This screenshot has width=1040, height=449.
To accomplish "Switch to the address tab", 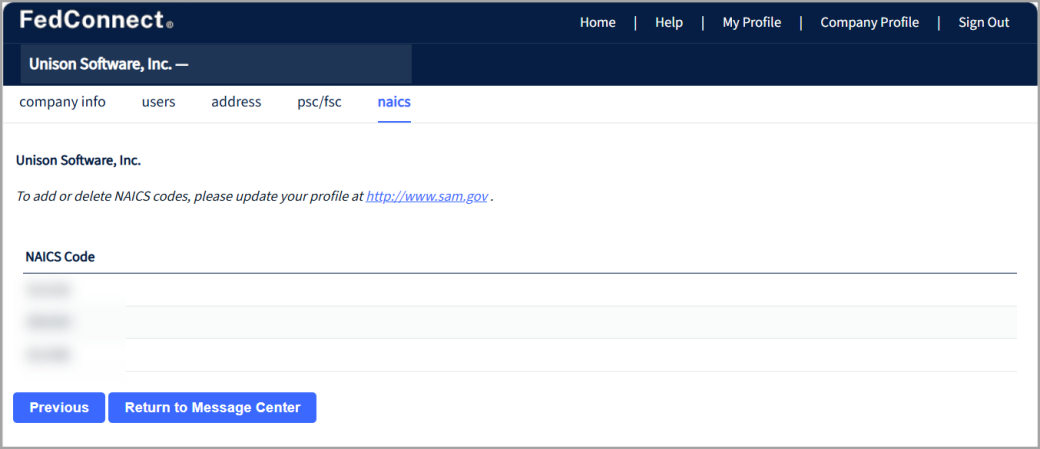I will pyautogui.click(x=236, y=102).
